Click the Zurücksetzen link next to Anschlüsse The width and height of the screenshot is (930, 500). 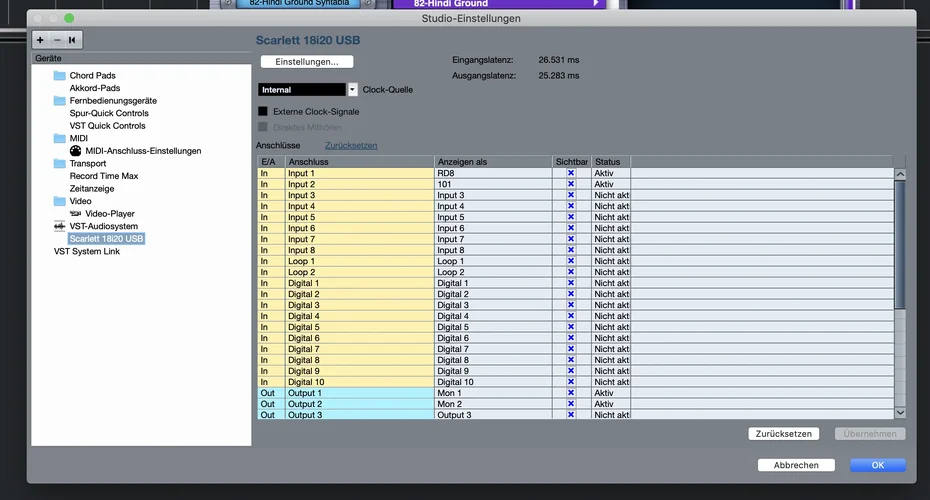coord(351,145)
